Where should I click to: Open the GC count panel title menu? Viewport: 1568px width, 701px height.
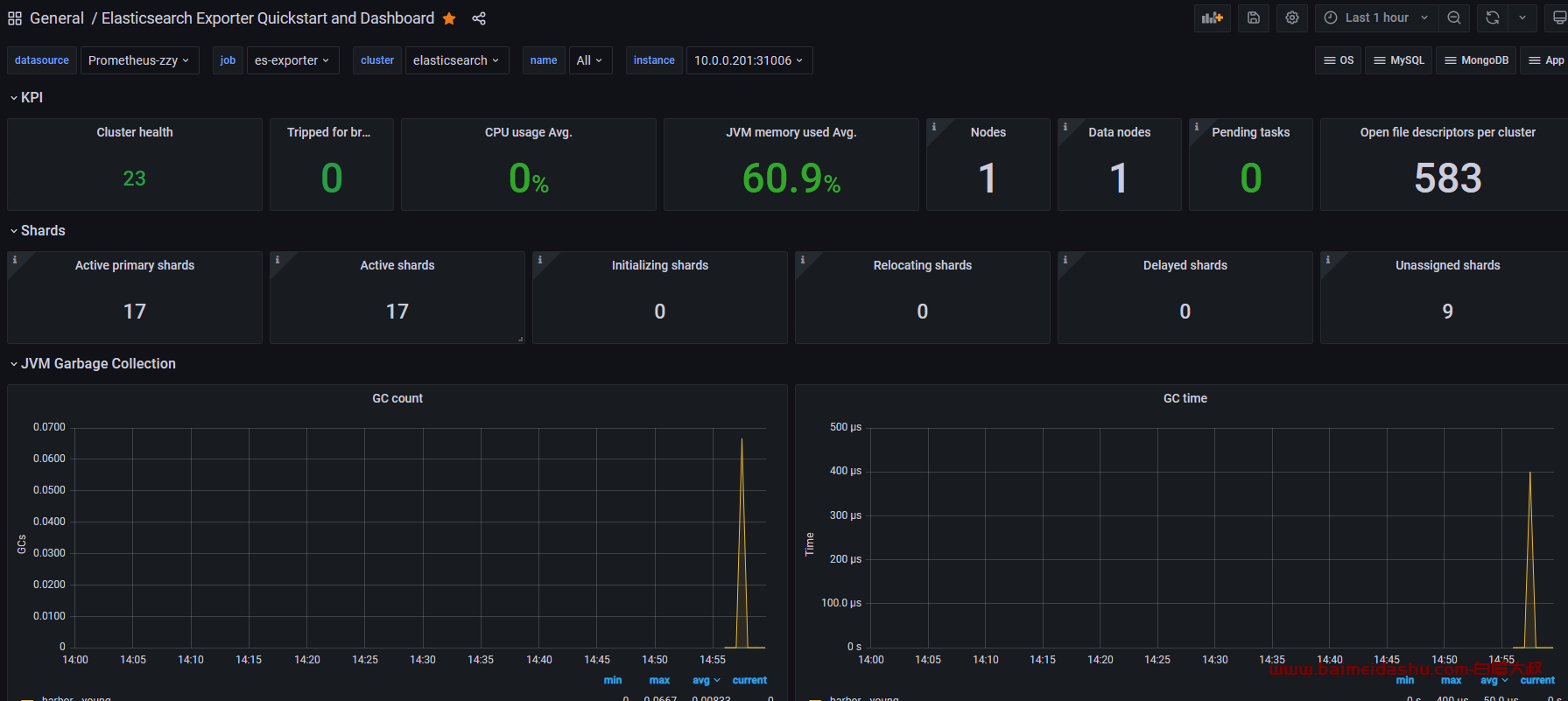click(x=397, y=398)
